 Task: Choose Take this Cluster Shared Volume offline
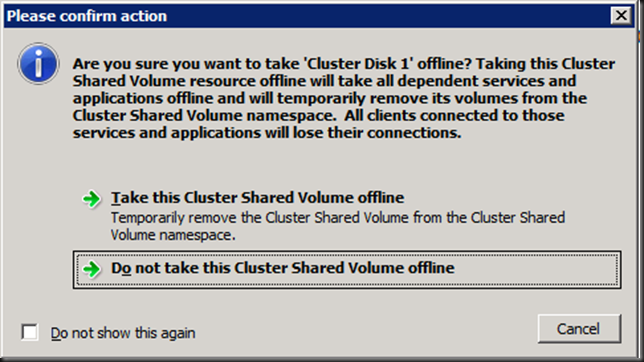(258, 198)
